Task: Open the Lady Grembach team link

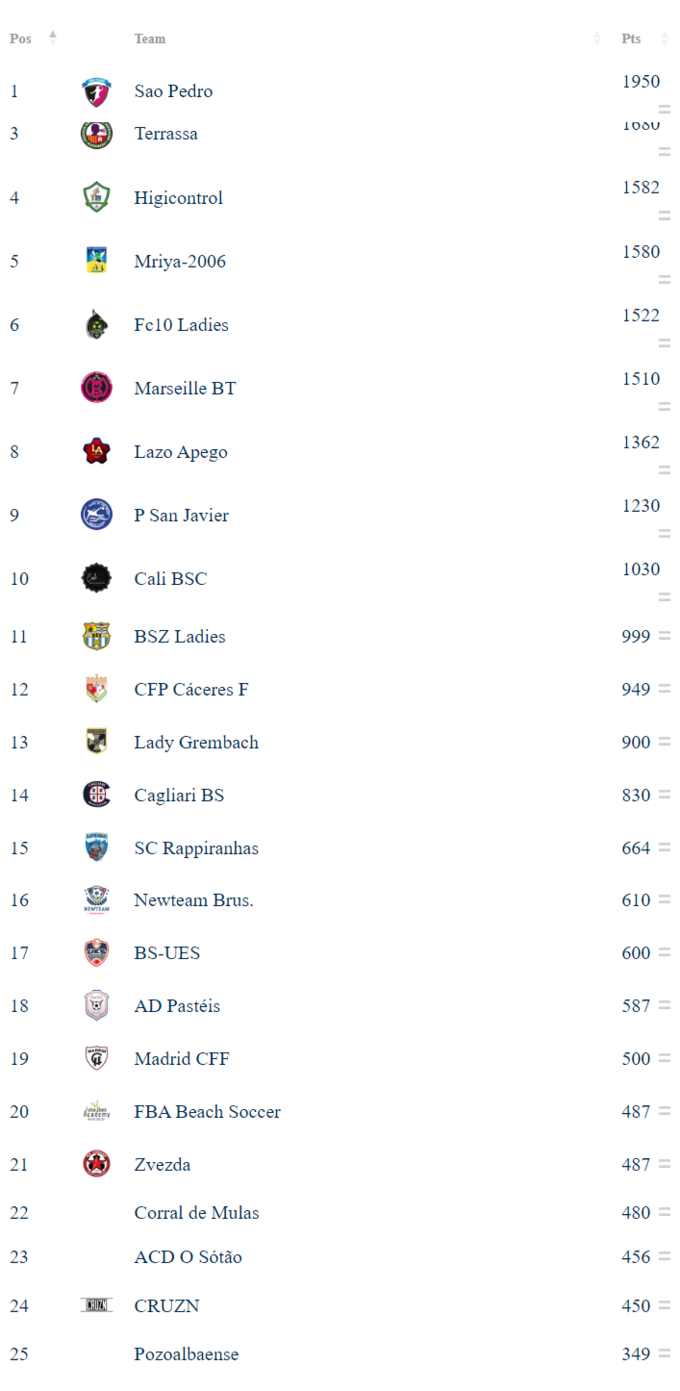Action: (196, 742)
